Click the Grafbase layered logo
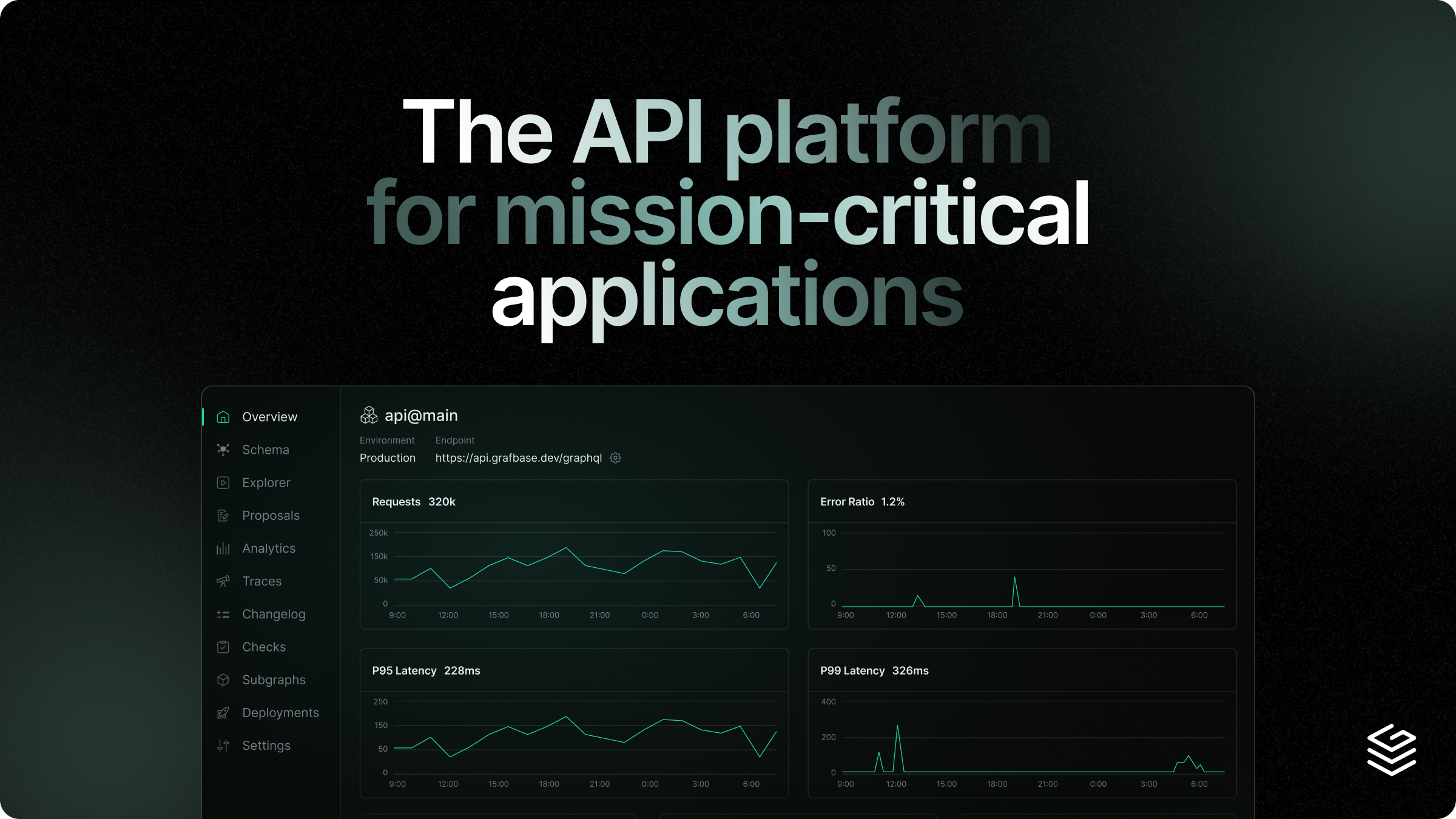The width and height of the screenshot is (1456, 819). [x=1391, y=749]
